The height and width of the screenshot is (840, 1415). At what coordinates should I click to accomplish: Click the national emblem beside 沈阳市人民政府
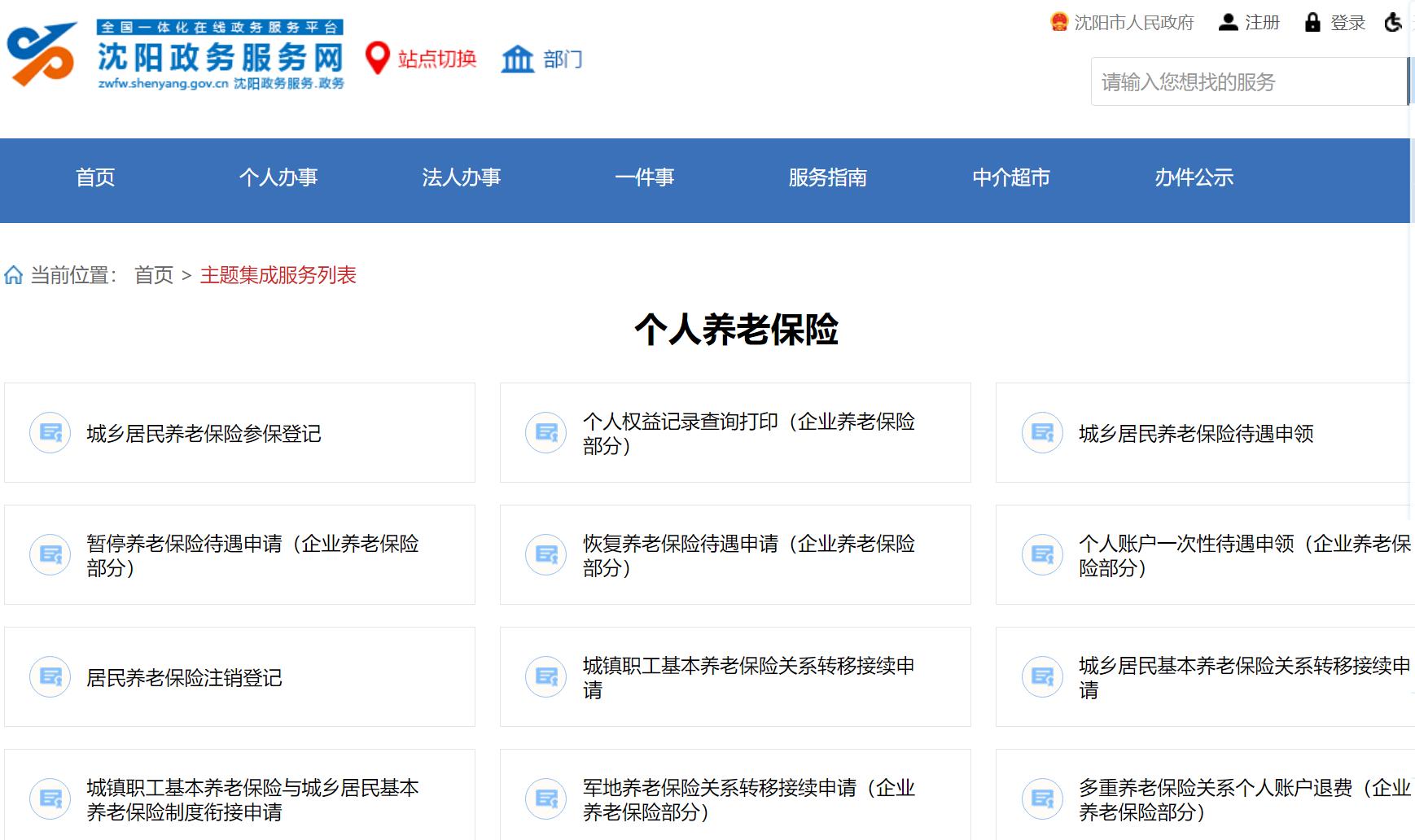pyautogui.click(x=1058, y=22)
